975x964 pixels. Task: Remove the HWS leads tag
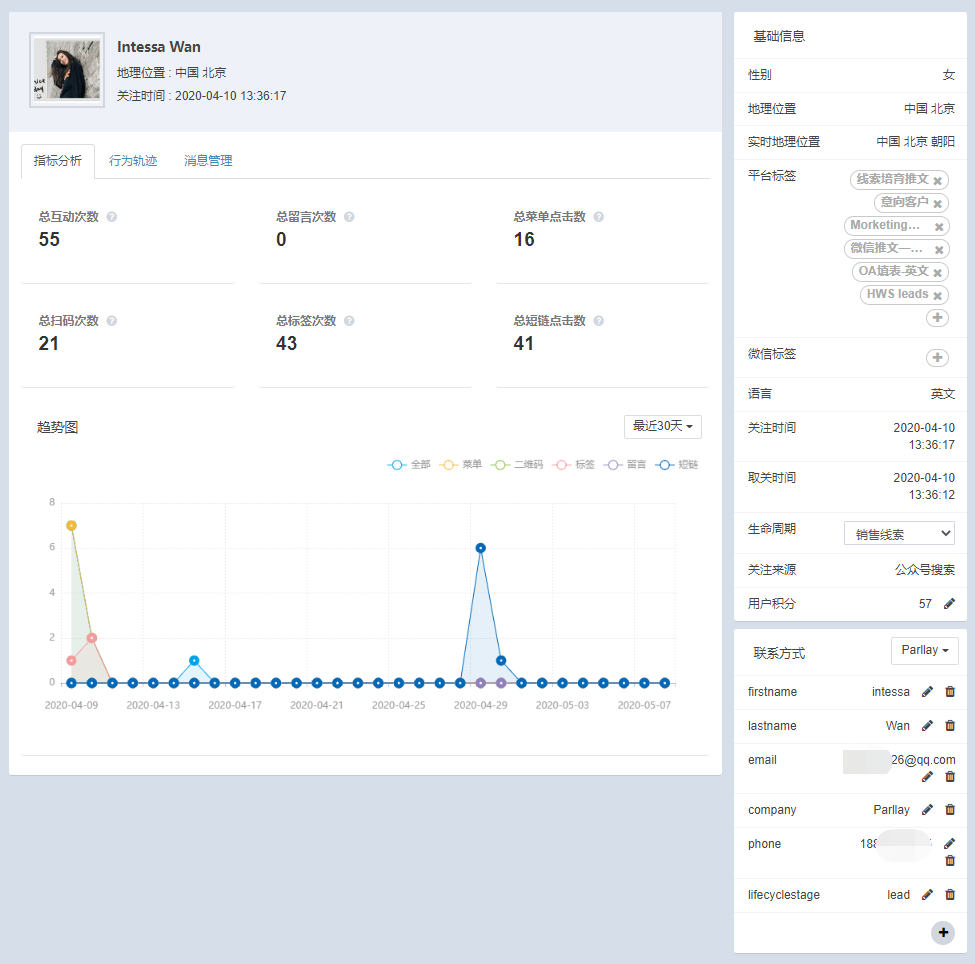(x=937, y=295)
